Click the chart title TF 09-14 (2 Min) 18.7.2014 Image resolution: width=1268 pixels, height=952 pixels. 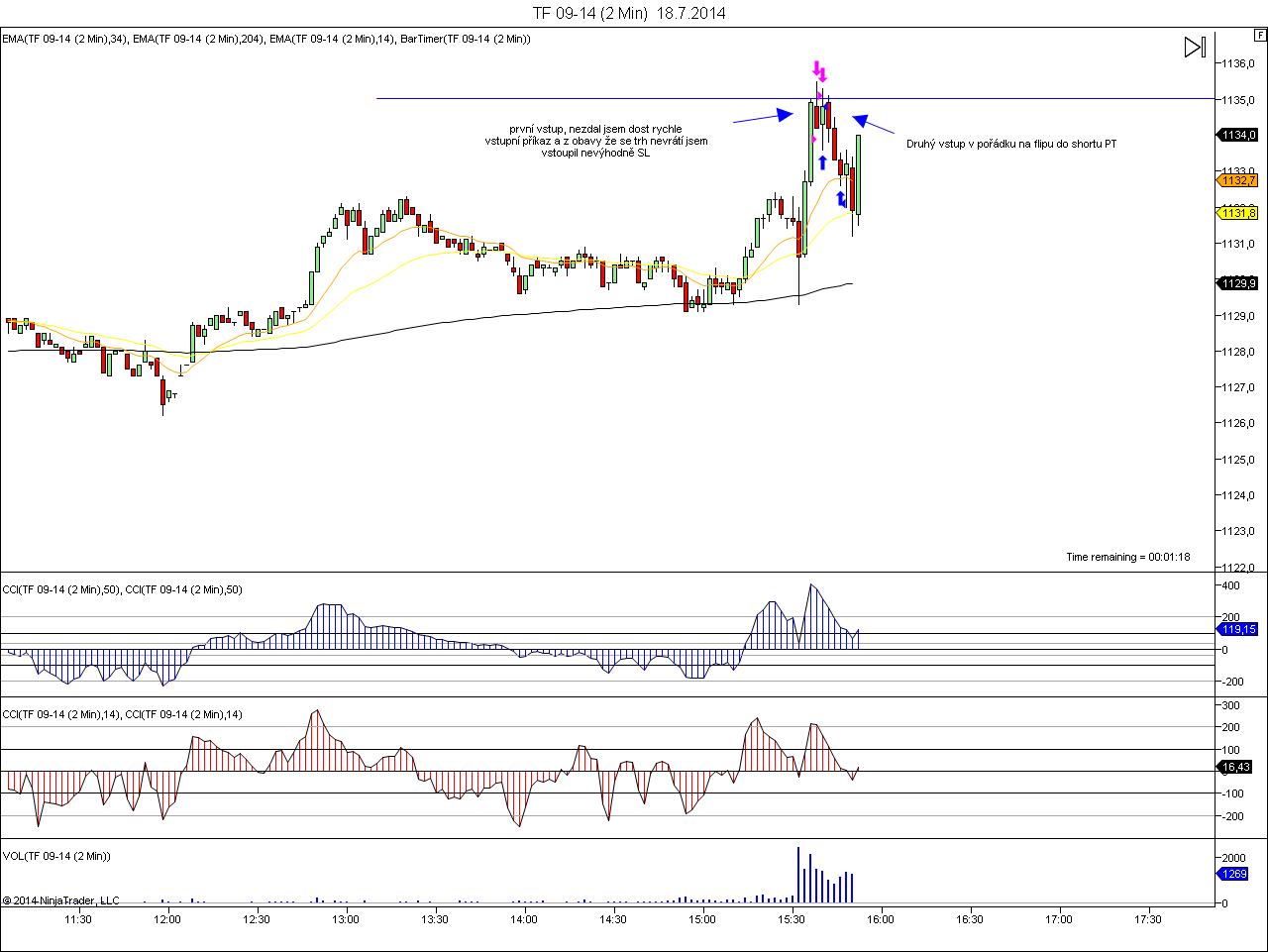point(629,13)
